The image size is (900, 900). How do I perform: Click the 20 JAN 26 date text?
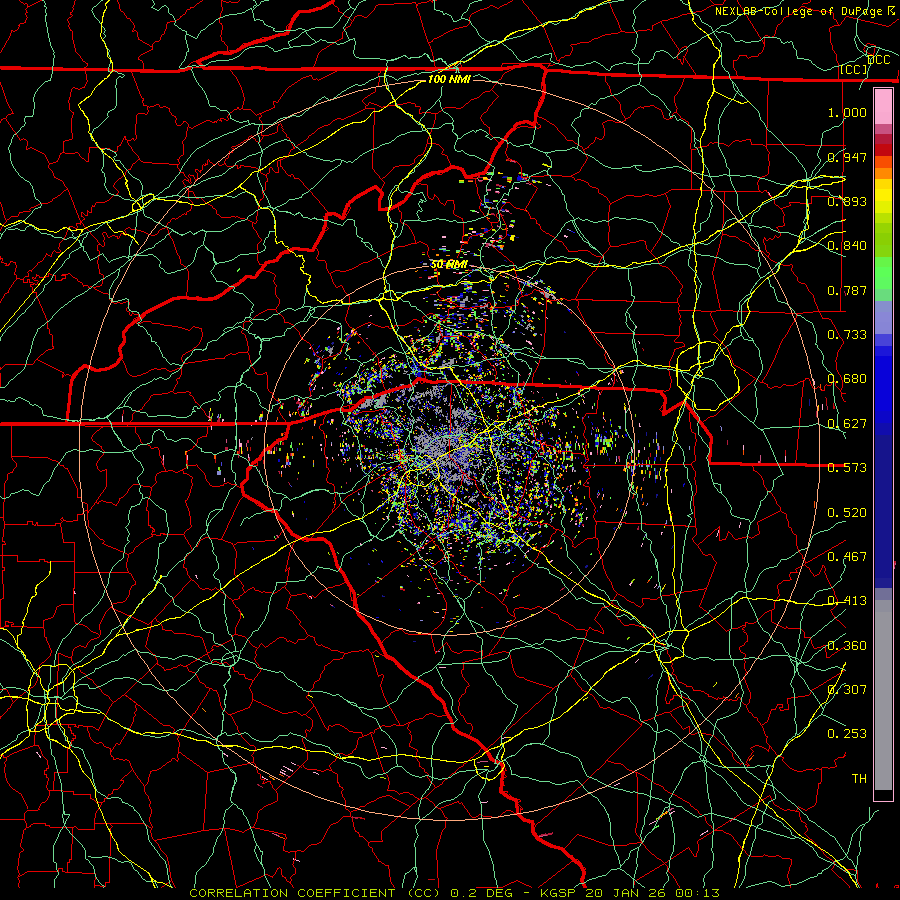pyautogui.click(x=628, y=893)
